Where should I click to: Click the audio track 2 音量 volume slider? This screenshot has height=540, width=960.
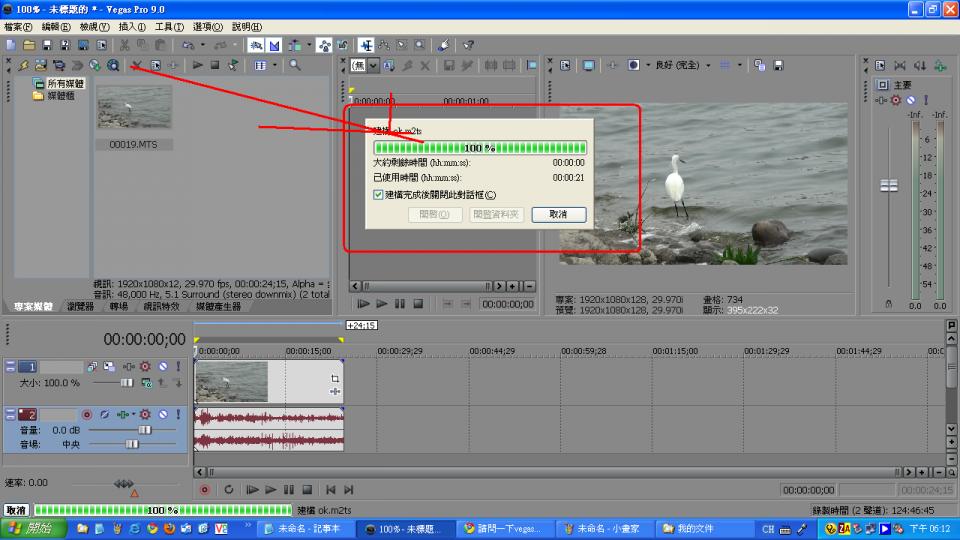pos(144,429)
